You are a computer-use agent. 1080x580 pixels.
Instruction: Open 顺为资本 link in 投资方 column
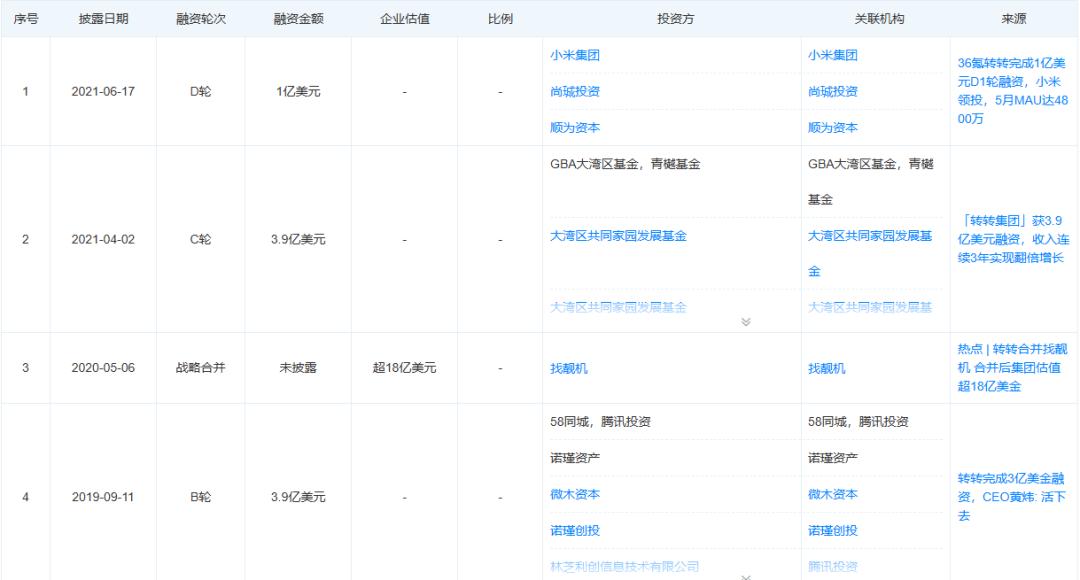[x=574, y=127]
